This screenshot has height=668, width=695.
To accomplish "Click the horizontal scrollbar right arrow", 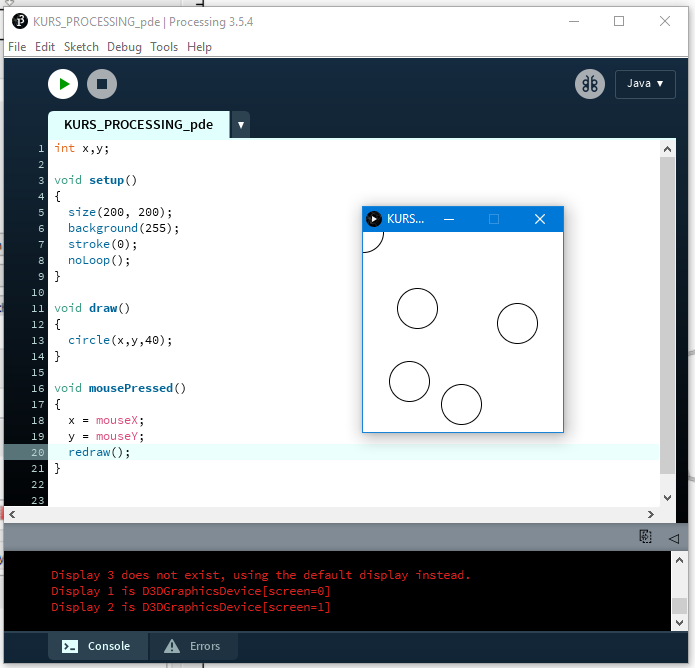I will coord(651,514).
